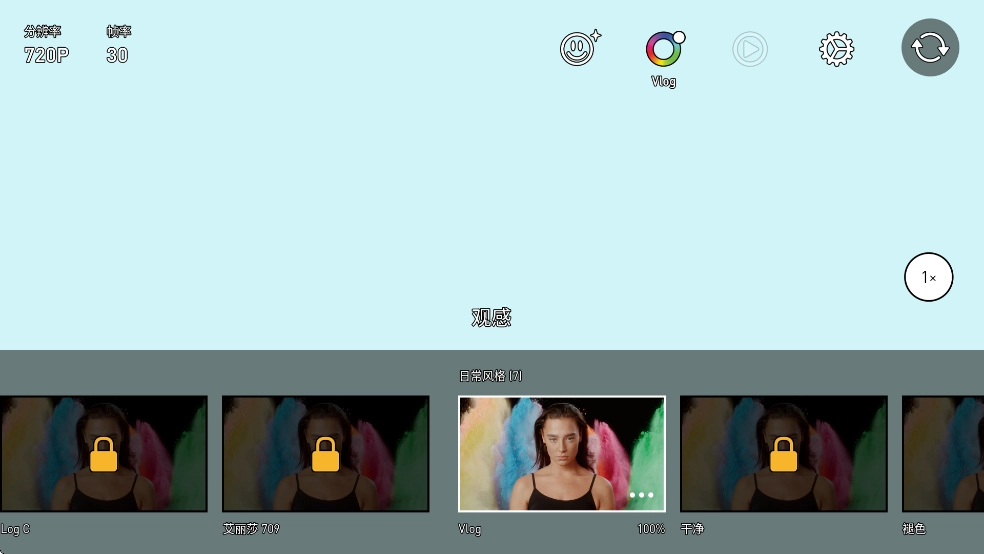Viewport: 984px width, 554px height.
Task: Click the lock icon on 艾丽莎 709
Action: 325,454
